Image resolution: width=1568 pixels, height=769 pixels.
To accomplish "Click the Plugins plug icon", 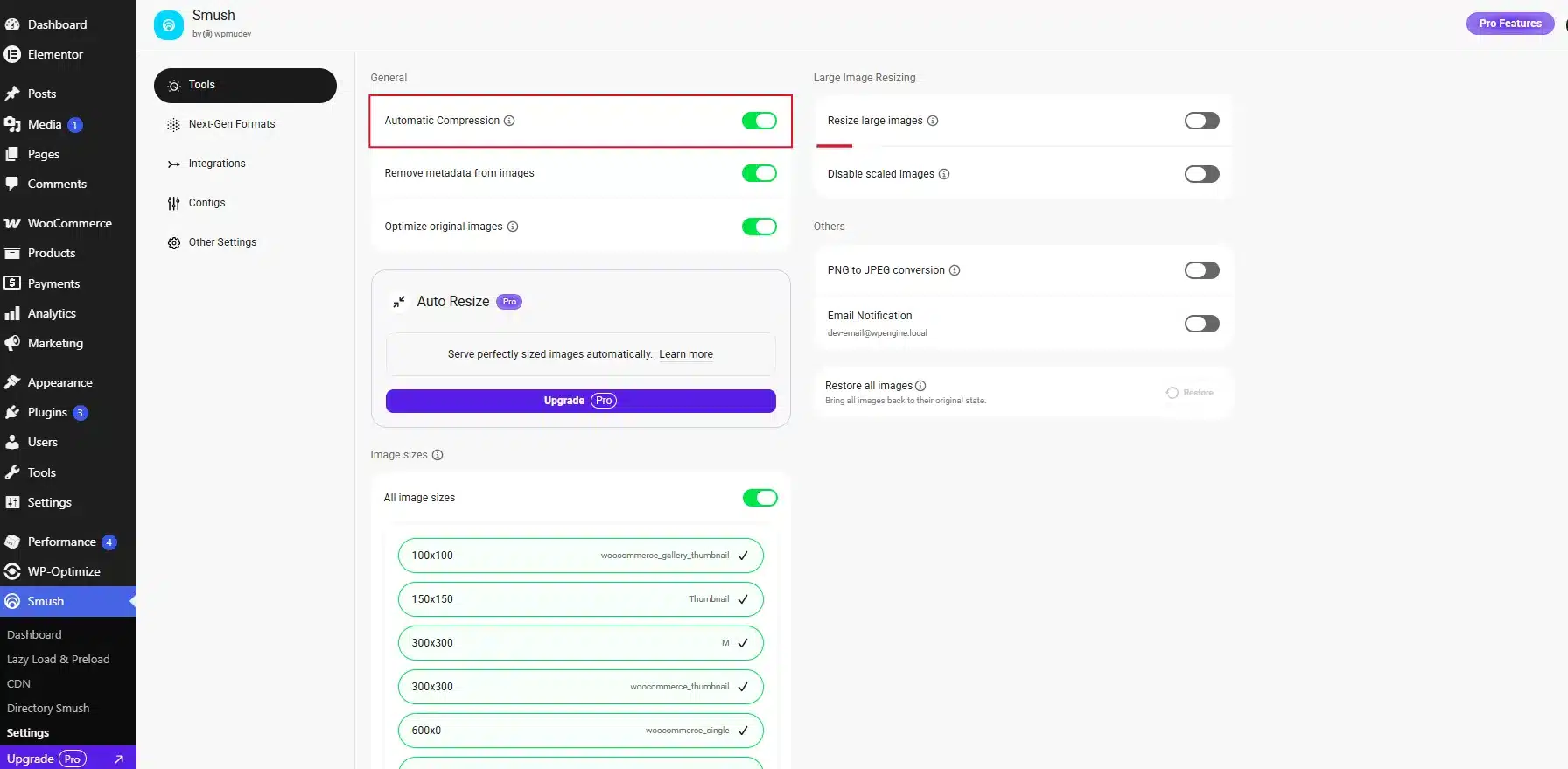I will click(12, 412).
